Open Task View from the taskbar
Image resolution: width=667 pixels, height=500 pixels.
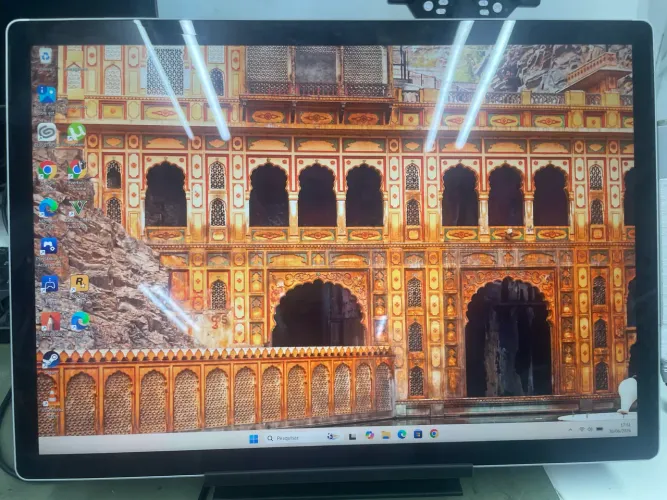352,436
